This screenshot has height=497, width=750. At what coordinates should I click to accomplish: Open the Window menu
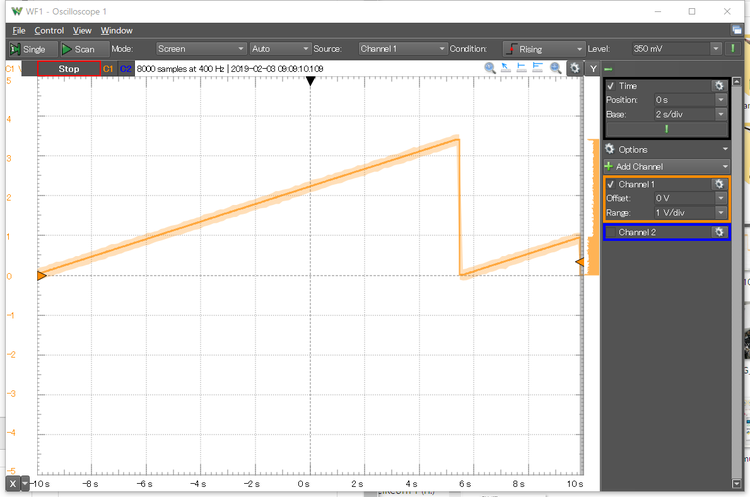tap(116, 31)
